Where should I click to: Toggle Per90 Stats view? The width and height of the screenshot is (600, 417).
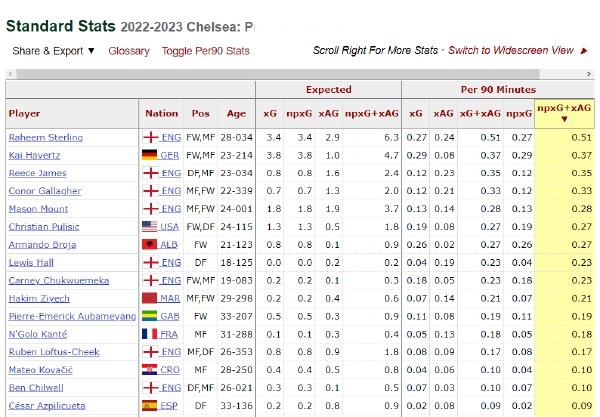(205, 51)
